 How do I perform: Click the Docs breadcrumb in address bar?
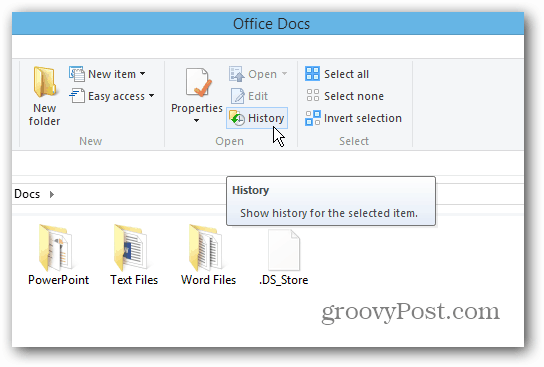[27, 194]
